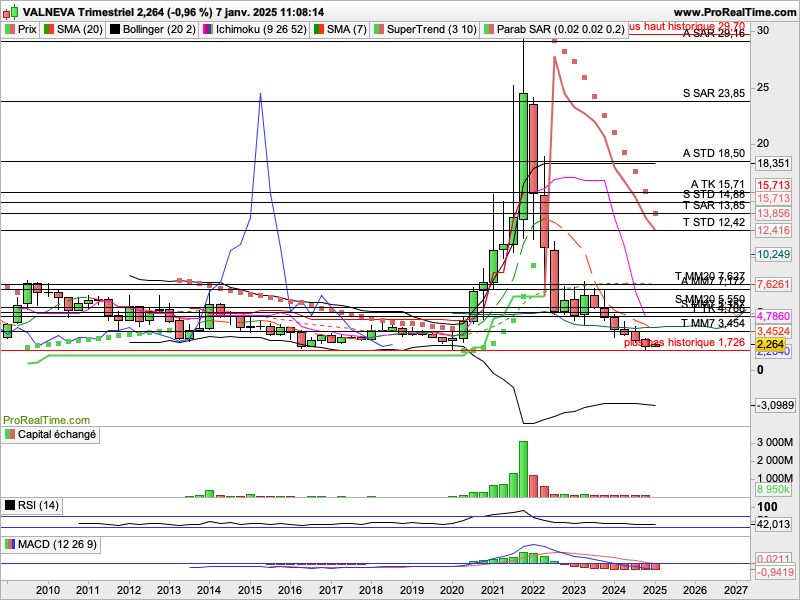Click the Capital échangé panel icon
The image size is (800, 600).
[x=10, y=435]
